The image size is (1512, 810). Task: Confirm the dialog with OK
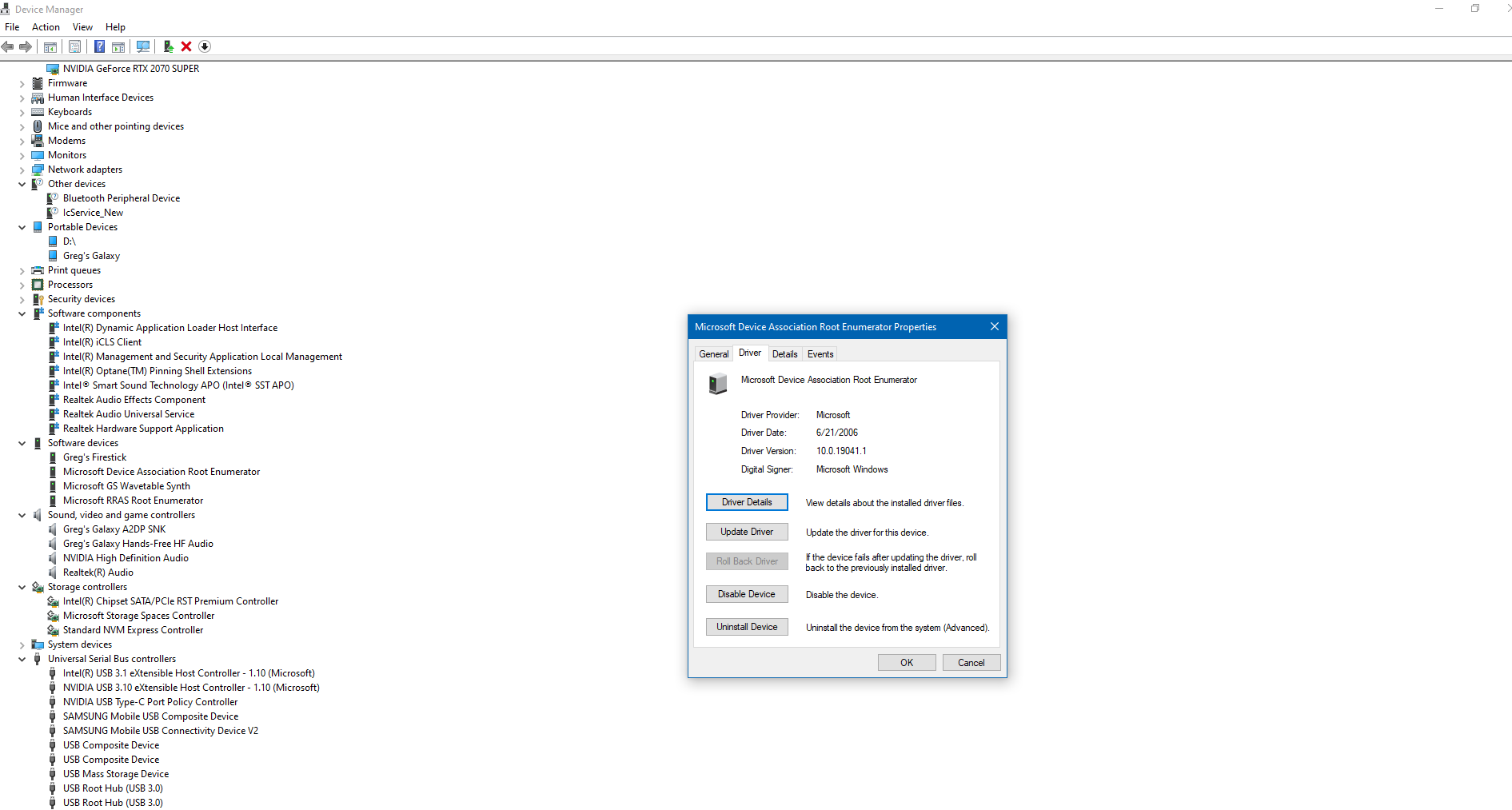(x=907, y=663)
